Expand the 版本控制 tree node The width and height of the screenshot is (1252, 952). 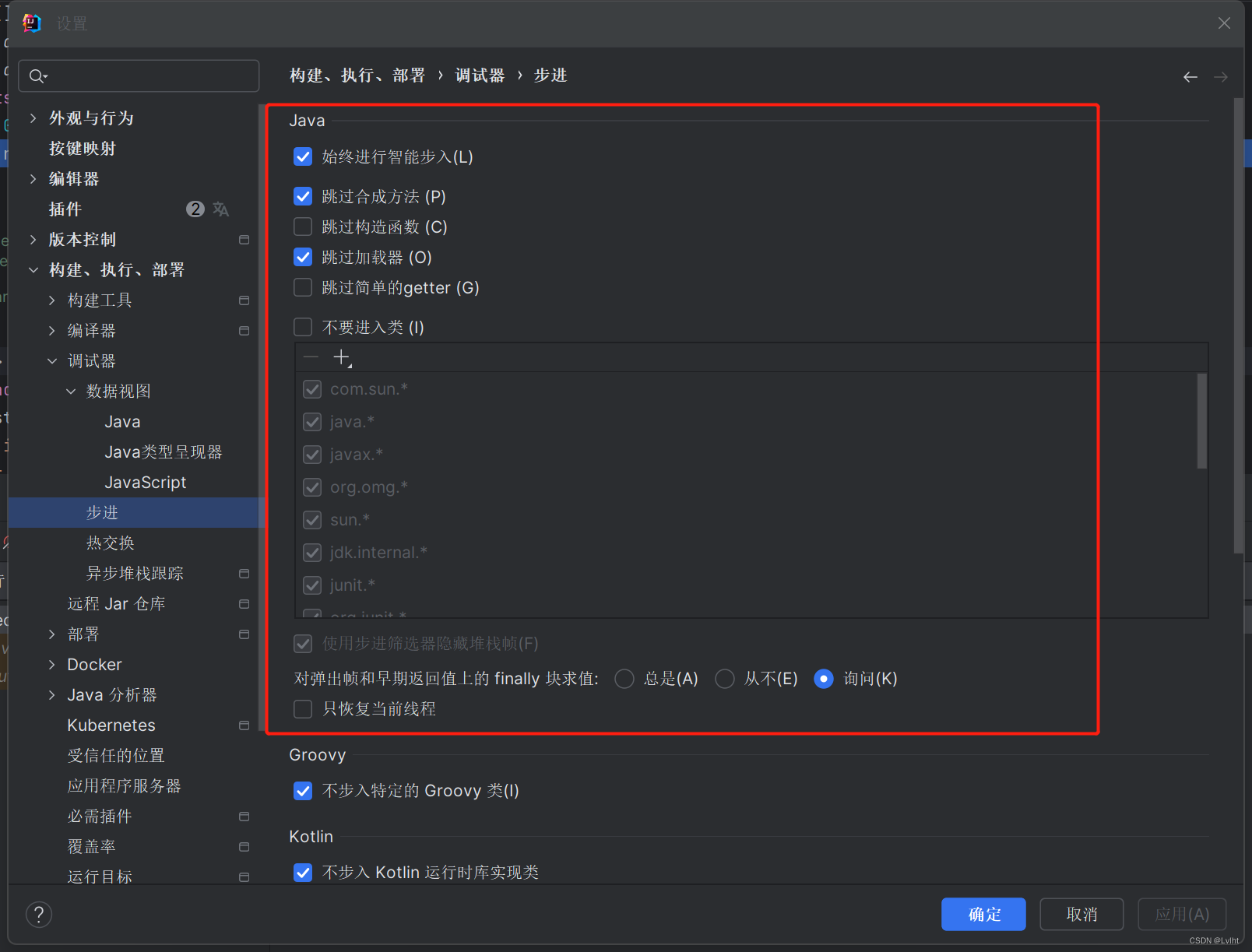(x=33, y=240)
